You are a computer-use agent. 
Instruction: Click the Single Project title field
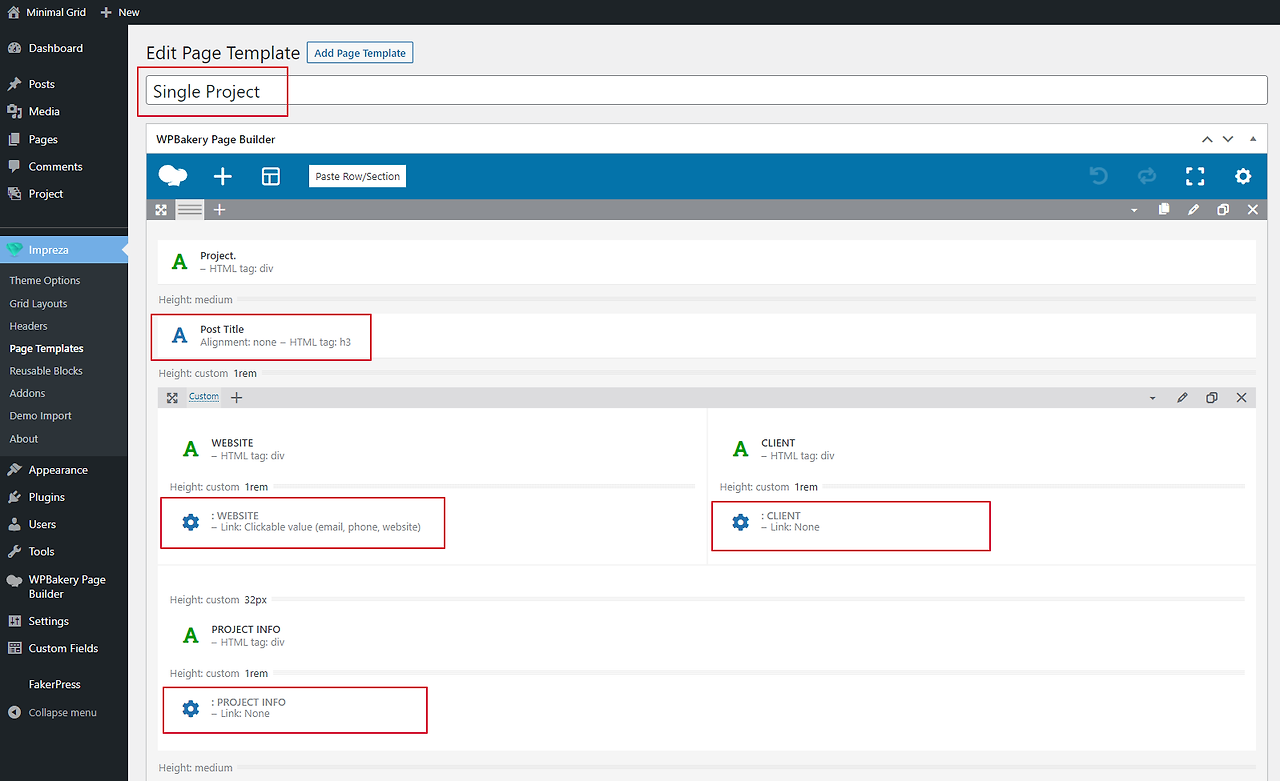point(707,91)
